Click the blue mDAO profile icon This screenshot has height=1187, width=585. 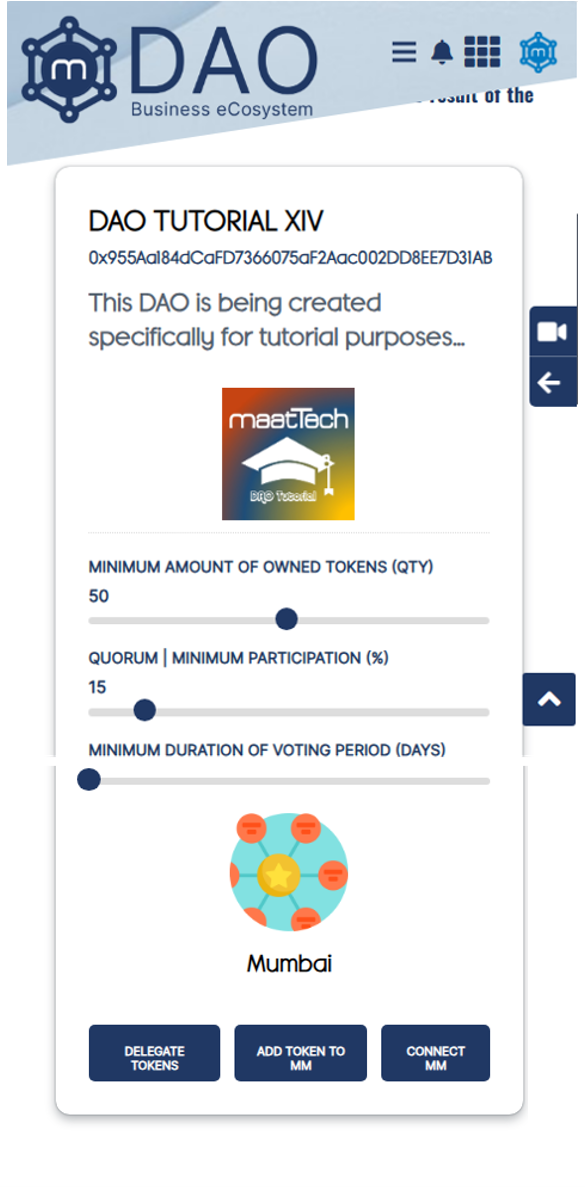[x=538, y=52]
